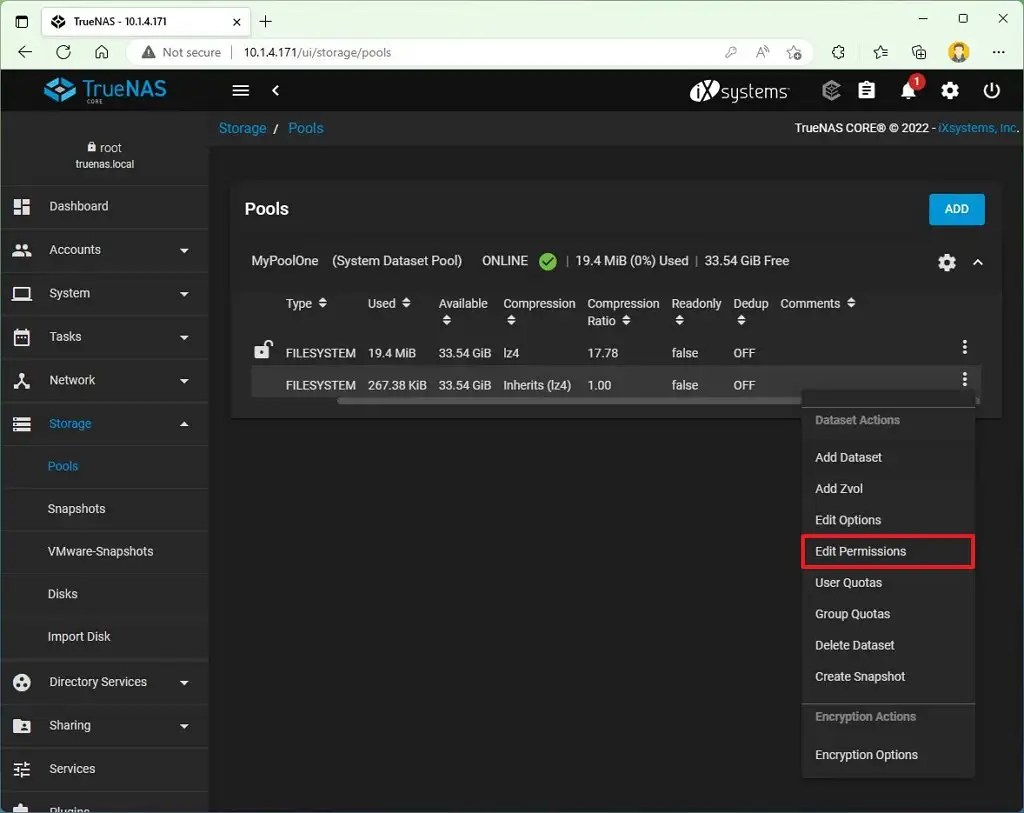
Task: Open the system power menu icon
Action: click(x=991, y=90)
